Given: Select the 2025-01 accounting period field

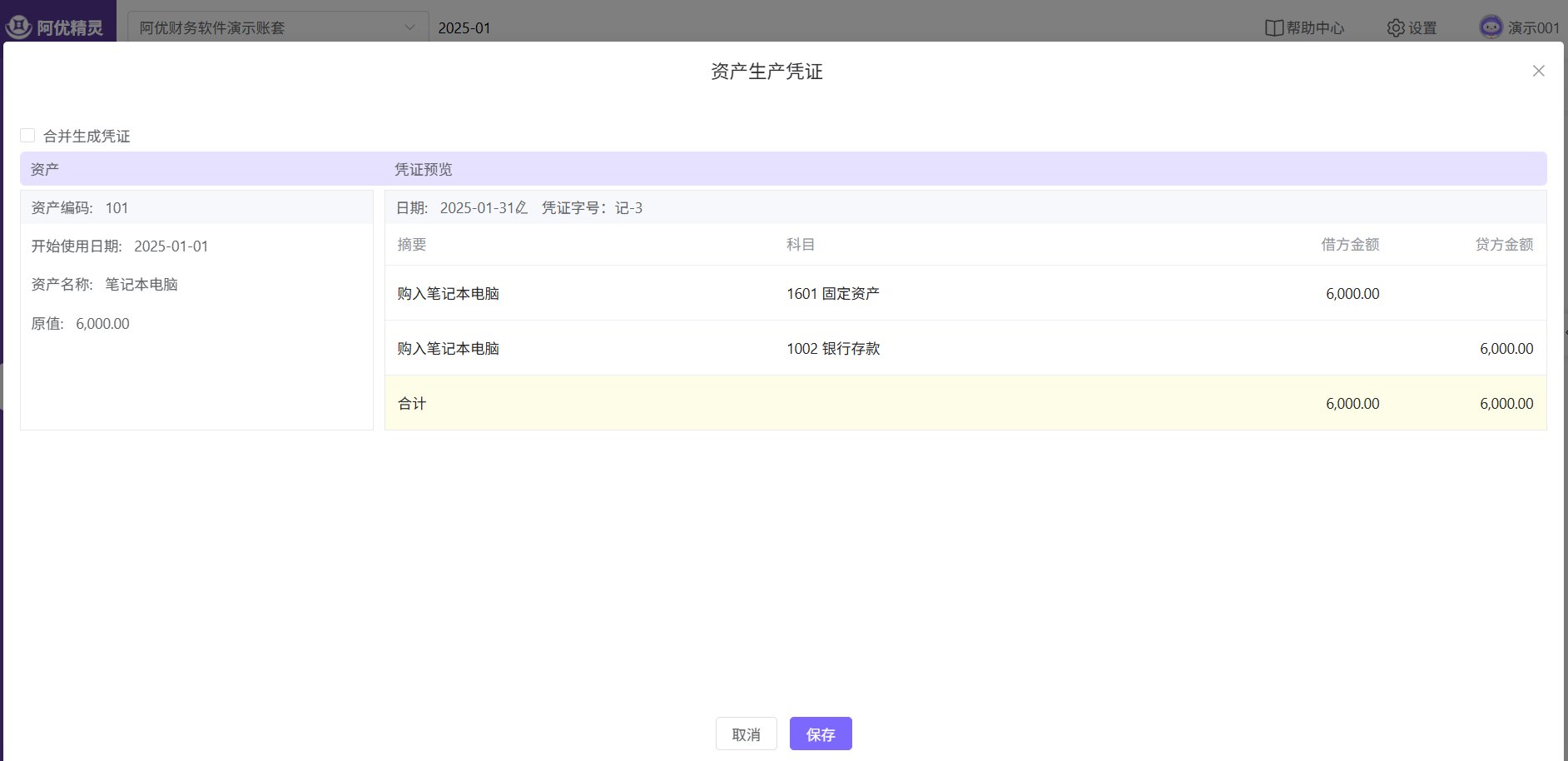Looking at the screenshot, I should (x=464, y=27).
